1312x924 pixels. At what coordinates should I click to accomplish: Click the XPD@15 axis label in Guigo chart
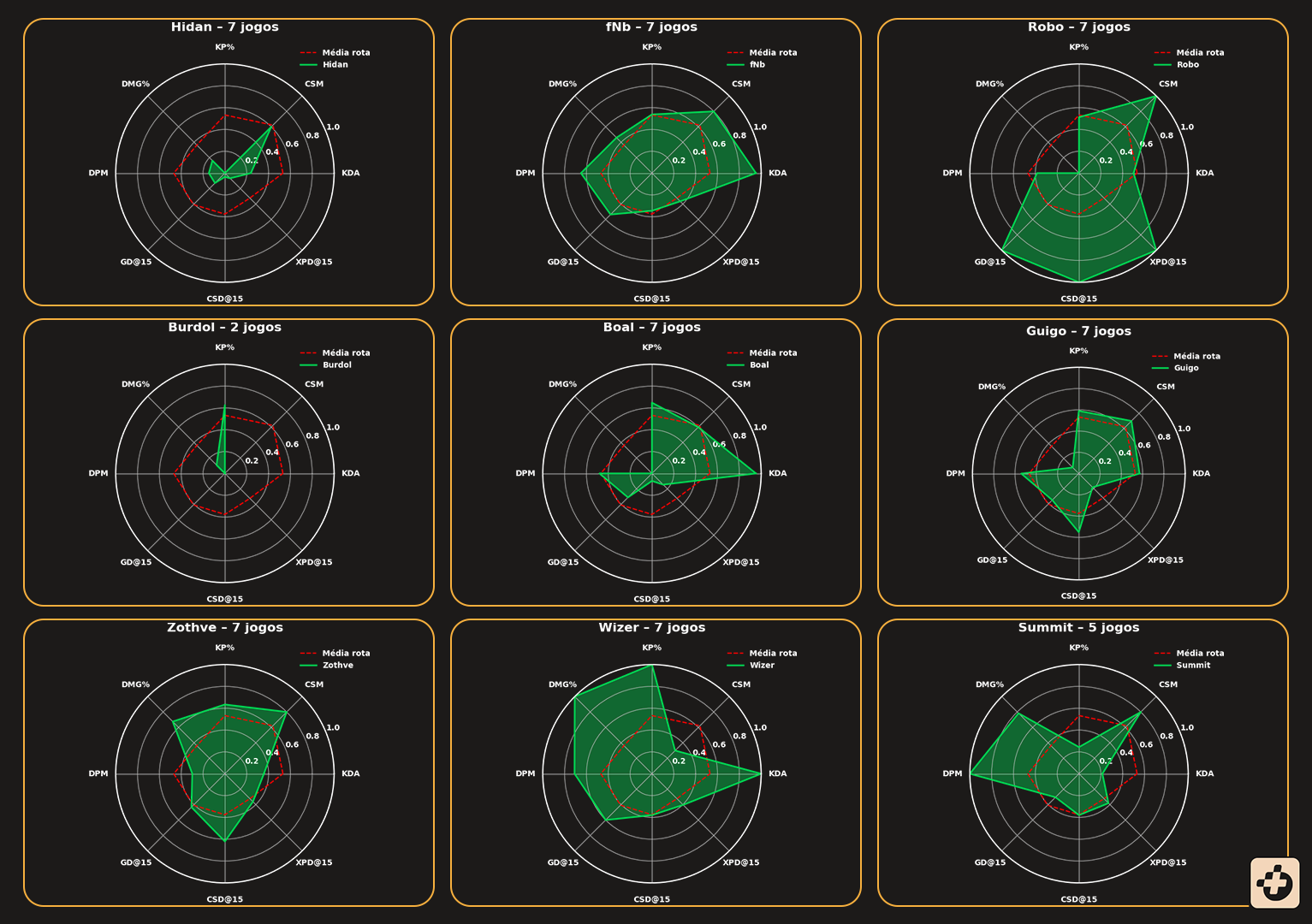[x=1165, y=560]
